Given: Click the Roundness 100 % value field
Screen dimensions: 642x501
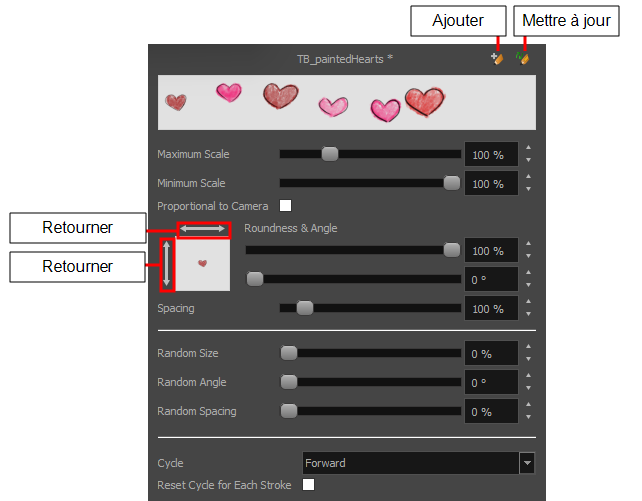Looking at the screenshot, I should coord(491,250).
